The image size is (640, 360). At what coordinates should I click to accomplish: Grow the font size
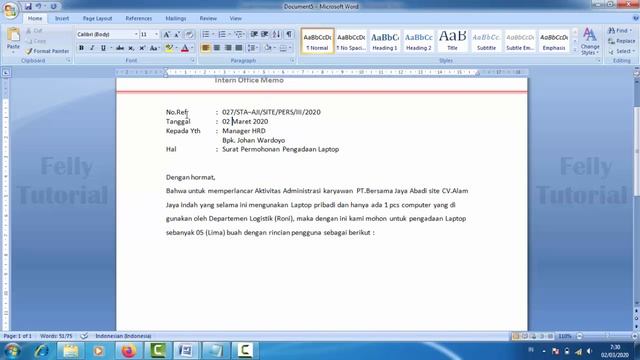tap(167, 35)
